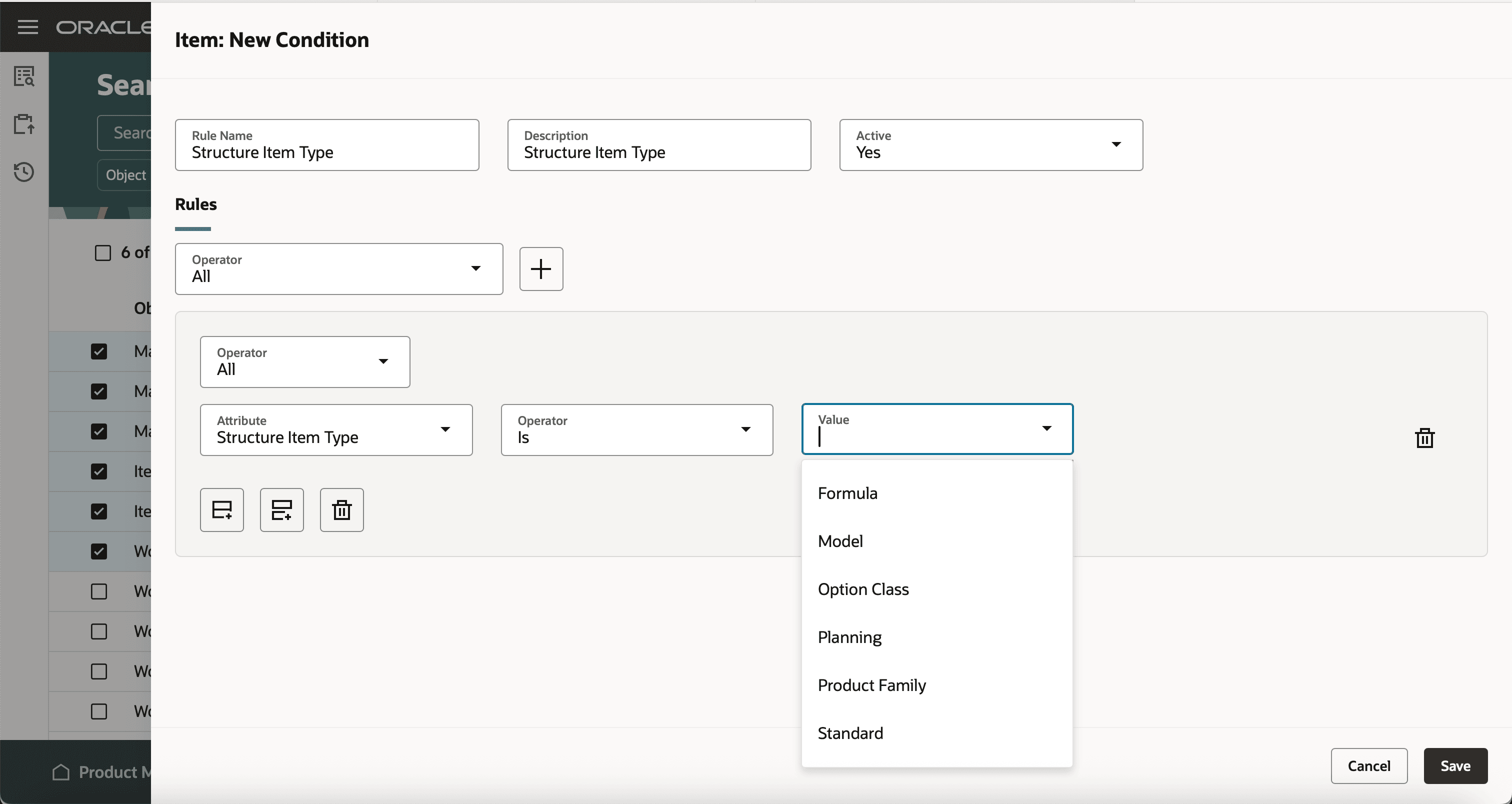Check the '6 of' select-all checkbox
This screenshot has width=1512, height=804.
[x=102, y=252]
